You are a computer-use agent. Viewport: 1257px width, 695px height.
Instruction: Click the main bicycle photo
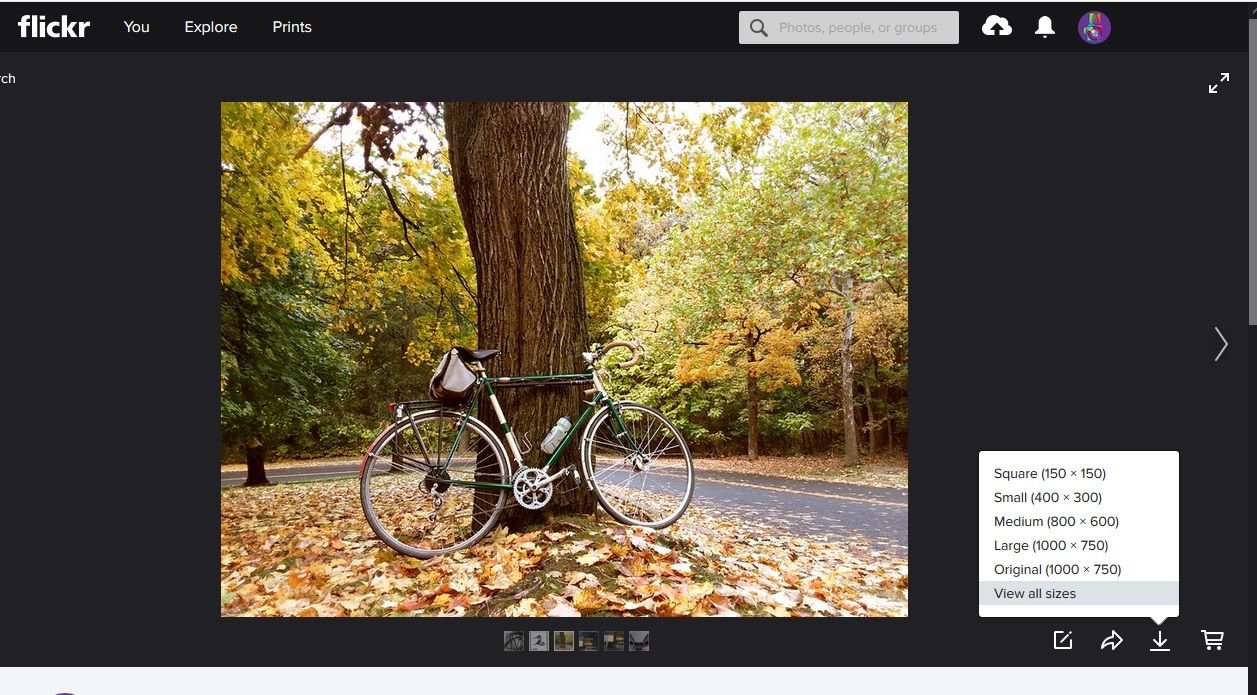(x=564, y=359)
